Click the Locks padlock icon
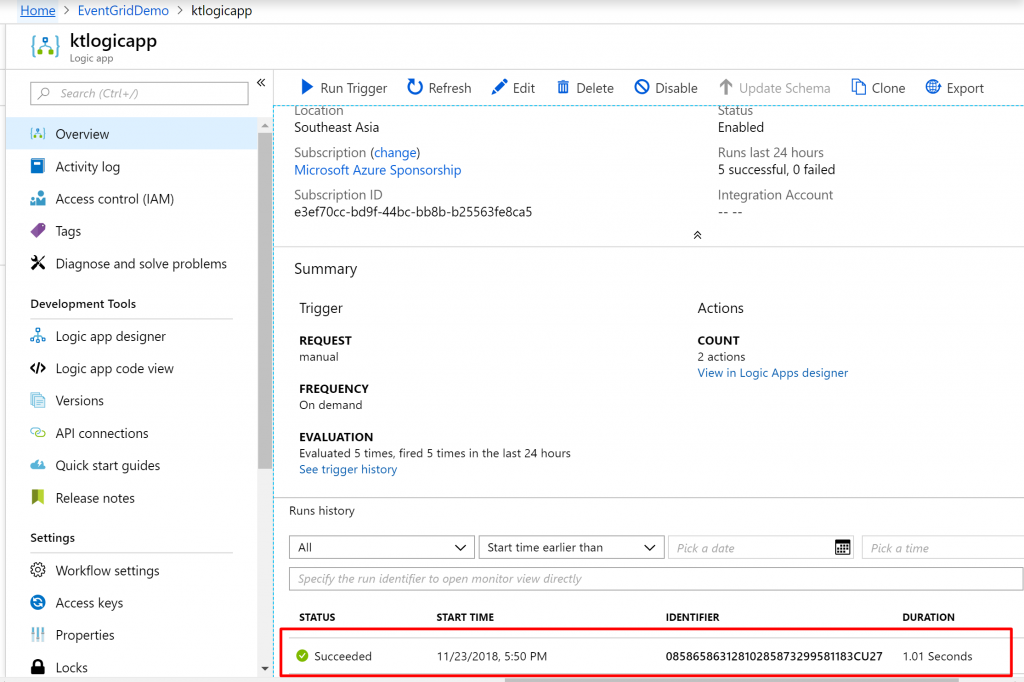 [x=38, y=667]
